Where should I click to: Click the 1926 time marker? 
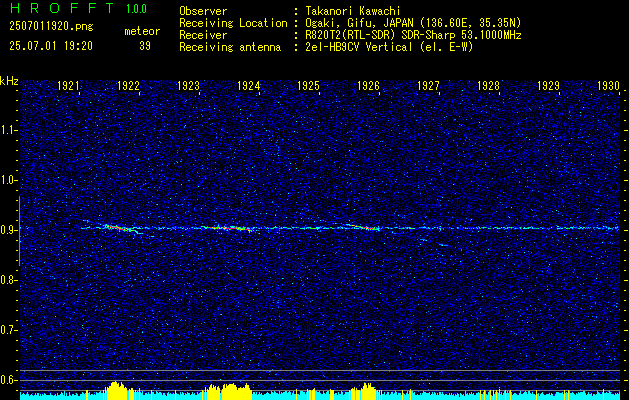369,85
